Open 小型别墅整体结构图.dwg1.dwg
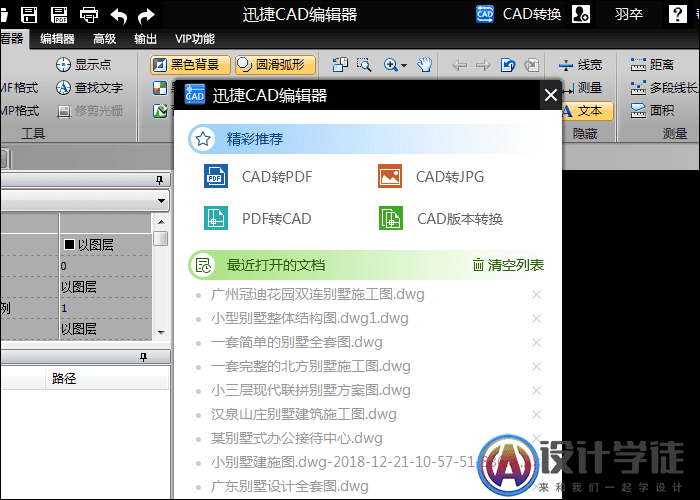The image size is (700, 500). 309,319
